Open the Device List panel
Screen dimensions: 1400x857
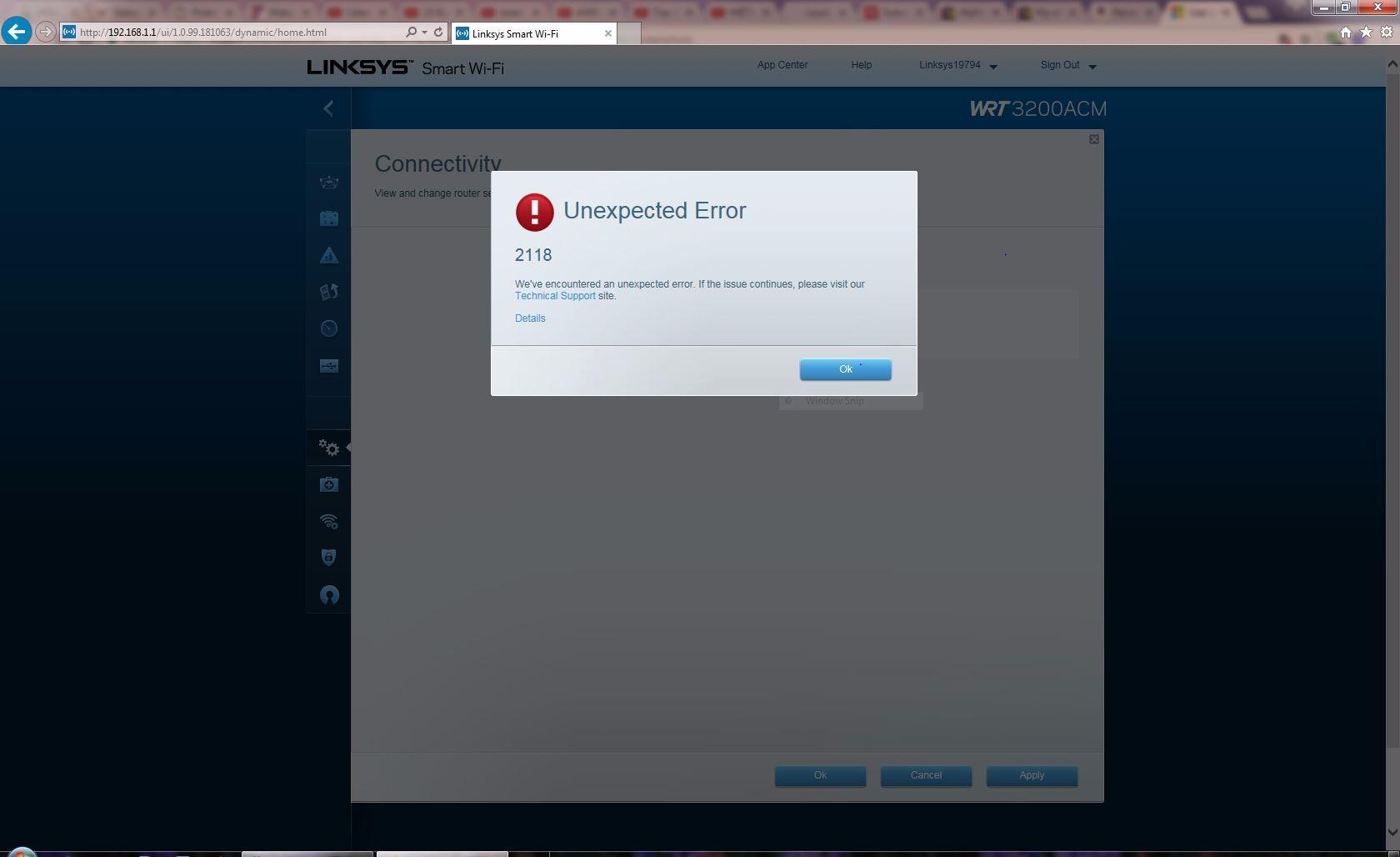click(x=328, y=182)
